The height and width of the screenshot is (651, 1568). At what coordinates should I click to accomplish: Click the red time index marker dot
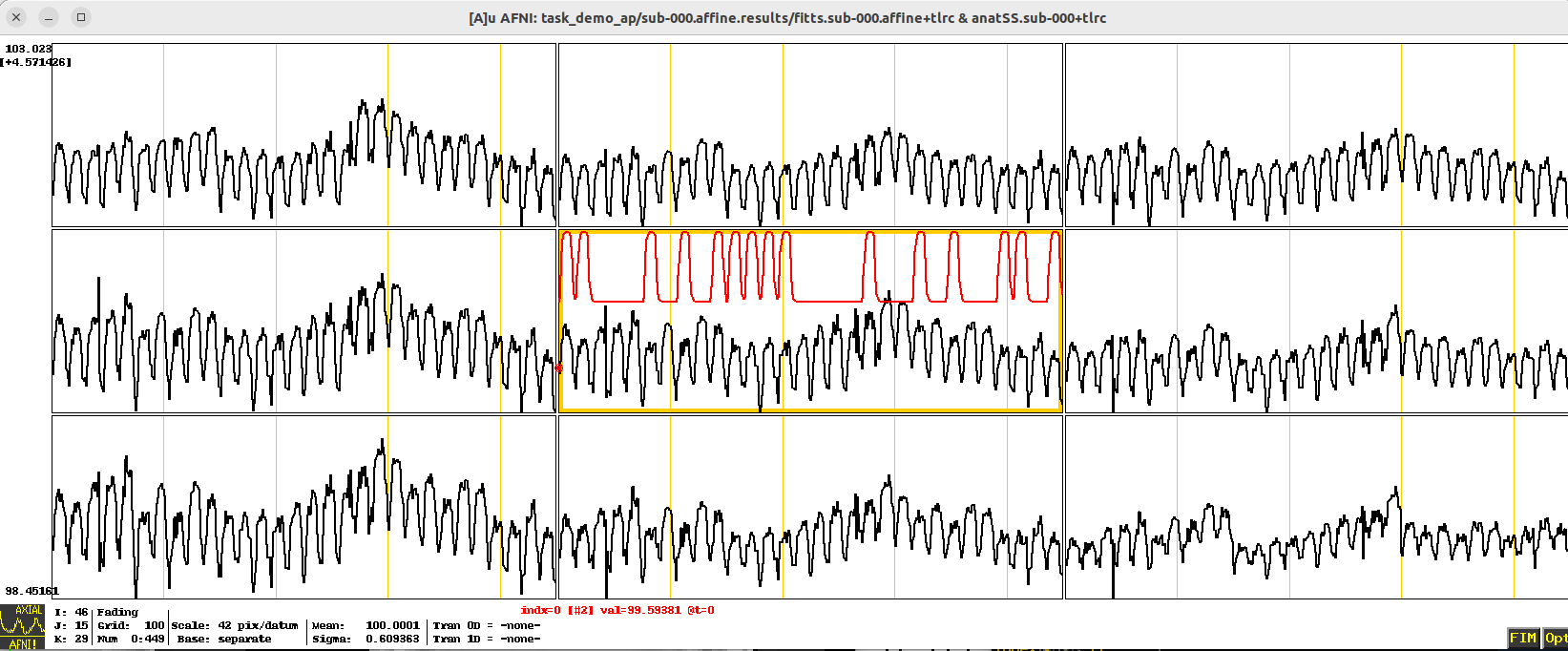559,368
